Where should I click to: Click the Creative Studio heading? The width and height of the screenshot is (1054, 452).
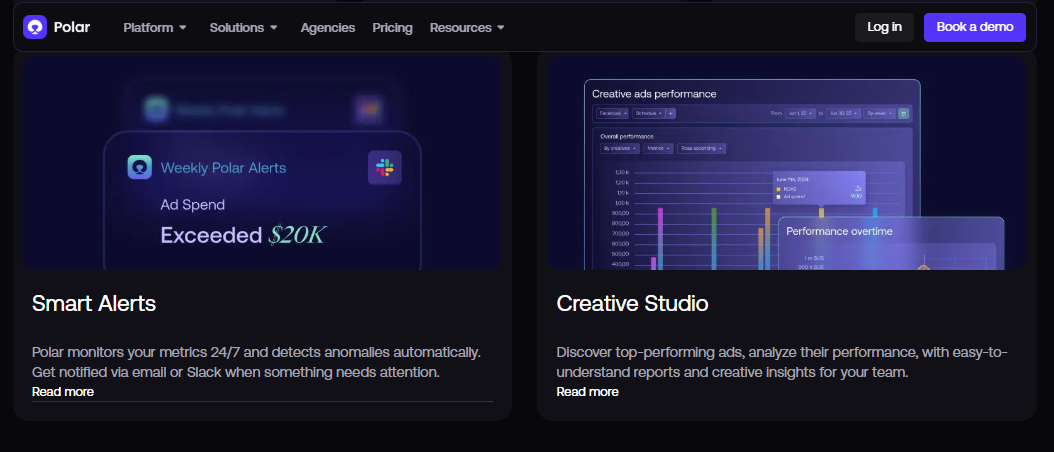coord(633,303)
